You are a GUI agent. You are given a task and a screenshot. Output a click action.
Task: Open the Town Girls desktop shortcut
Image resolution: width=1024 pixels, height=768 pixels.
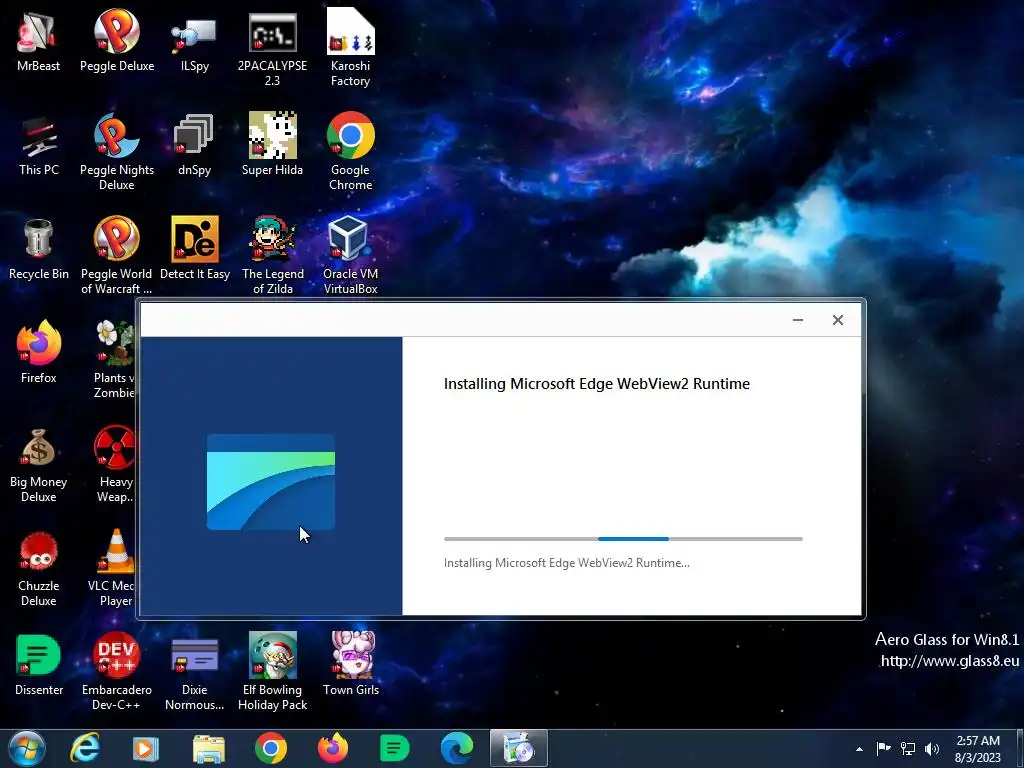click(x=351, y=665)
